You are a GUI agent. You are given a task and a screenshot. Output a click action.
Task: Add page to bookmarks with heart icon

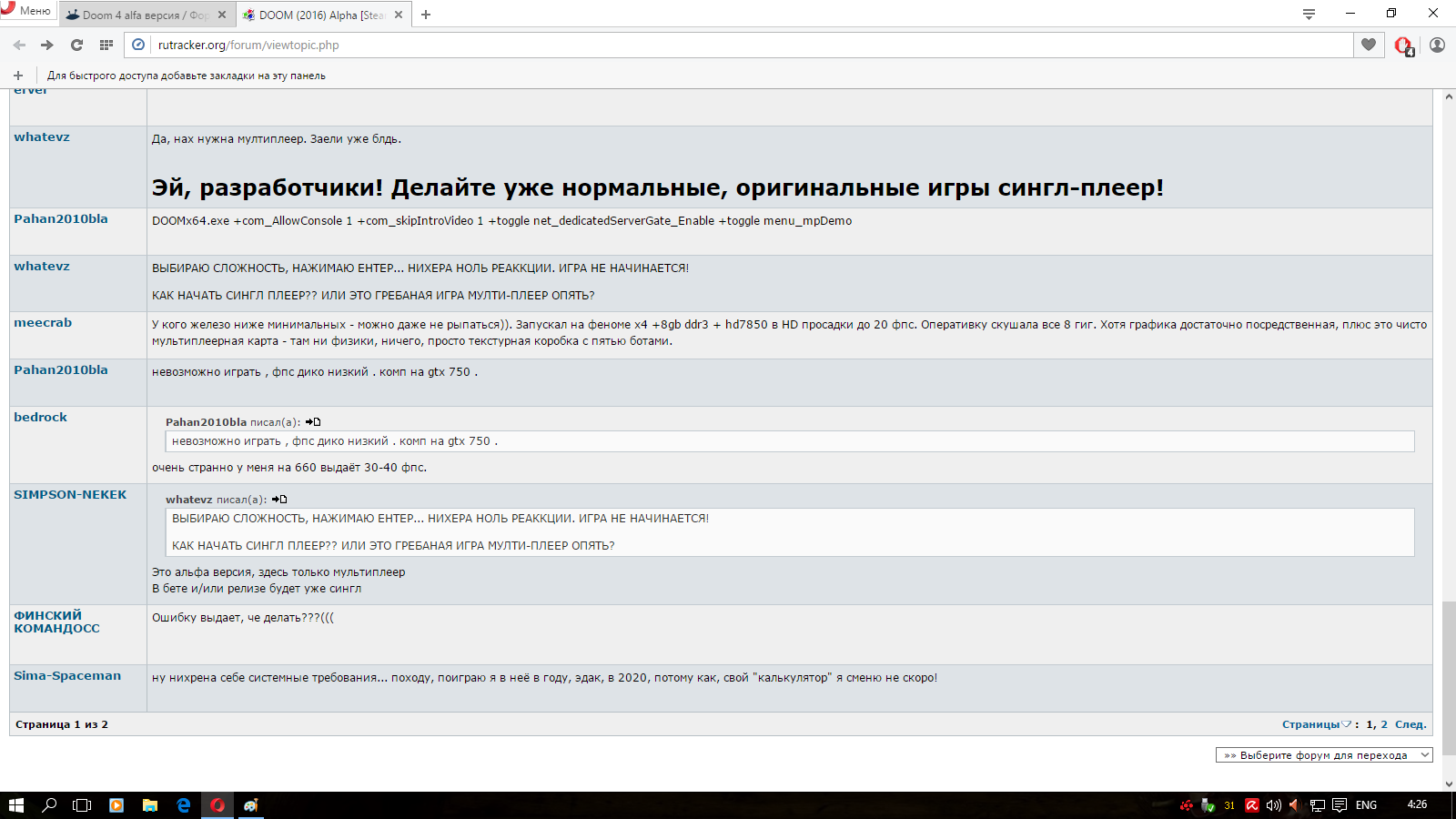1369,45
